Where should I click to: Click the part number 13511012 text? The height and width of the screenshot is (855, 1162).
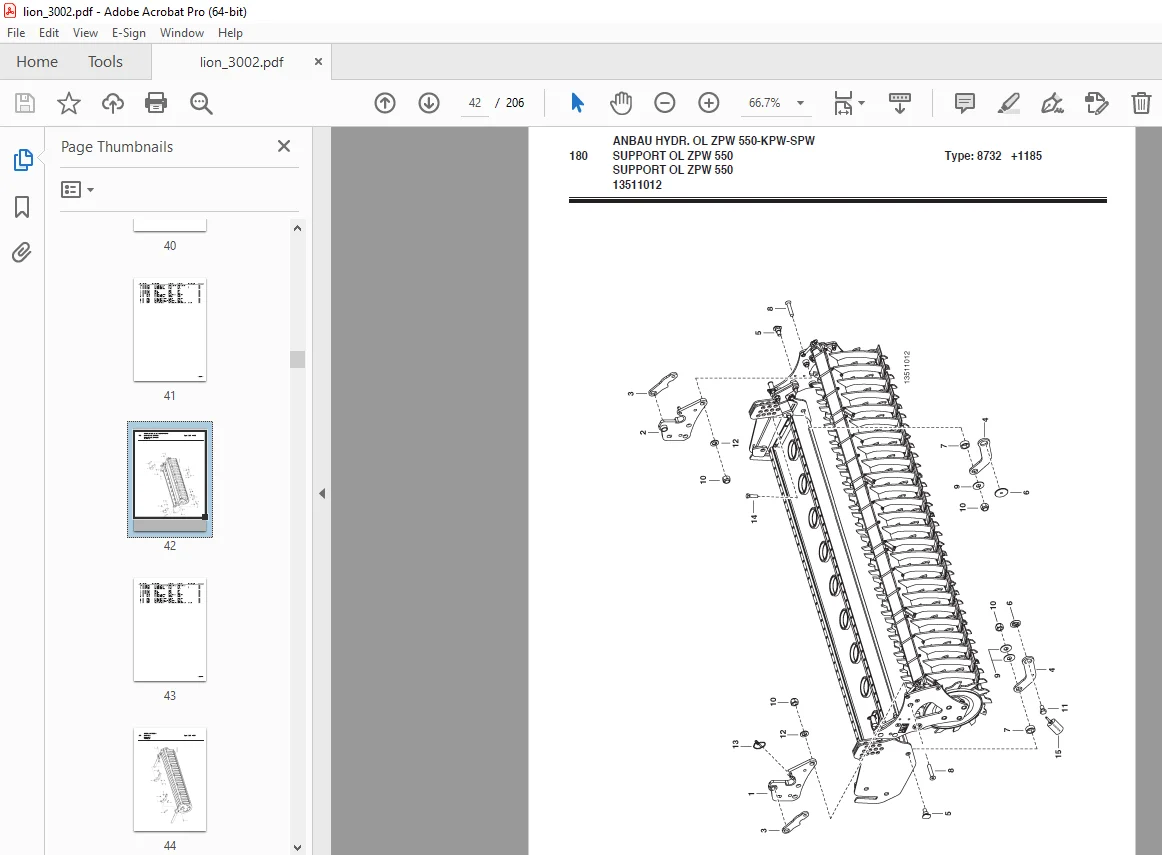tap(637, 185)
